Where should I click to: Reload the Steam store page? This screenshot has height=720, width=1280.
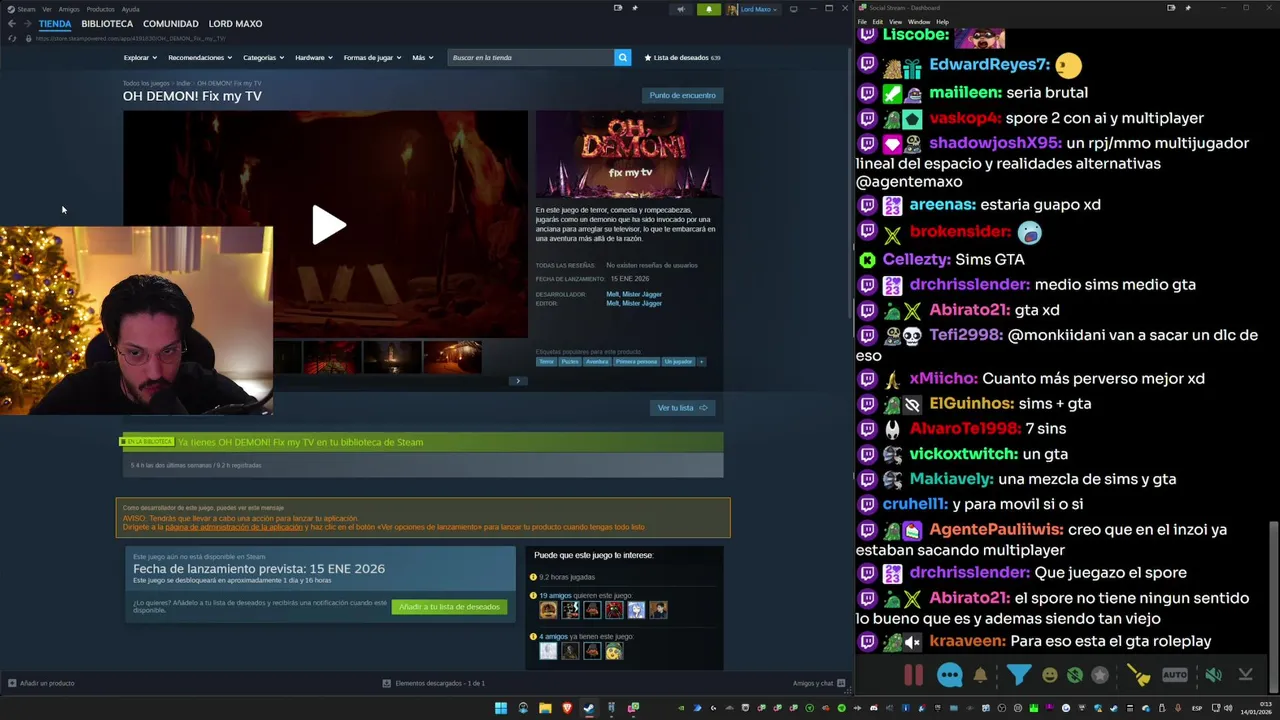point(12,38)
